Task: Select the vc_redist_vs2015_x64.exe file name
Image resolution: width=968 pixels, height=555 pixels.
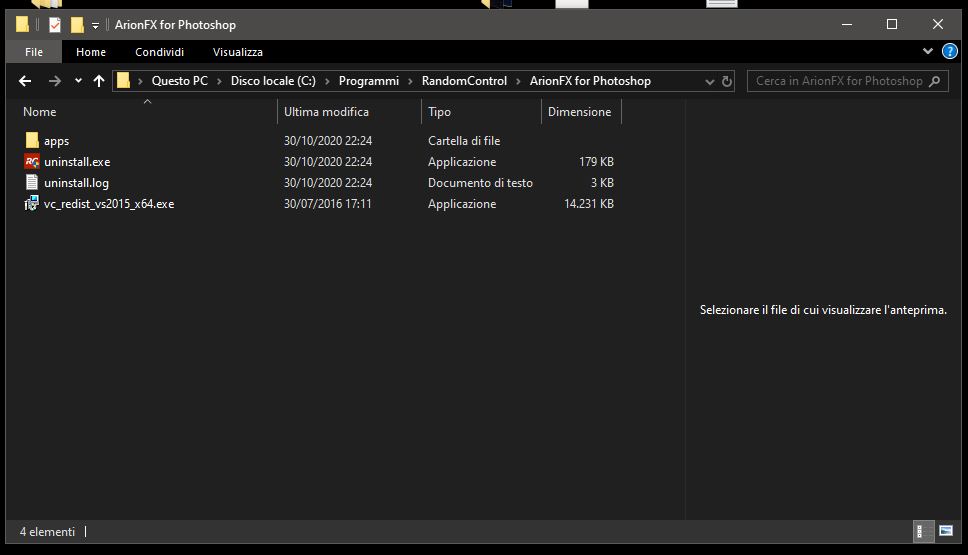Action: point(109,204)
